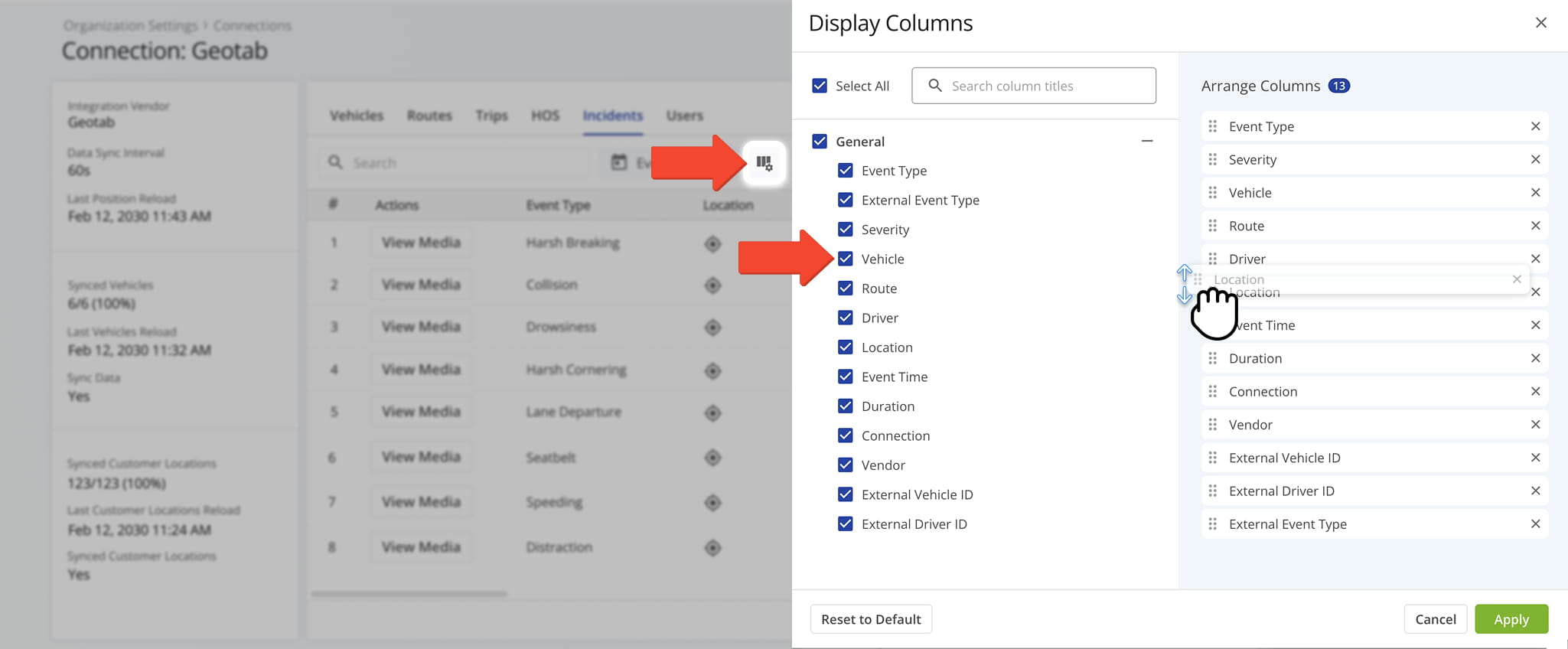Click the Event Type column header
Viewport: 1568px width, 649px height.
tap(558, 205)
